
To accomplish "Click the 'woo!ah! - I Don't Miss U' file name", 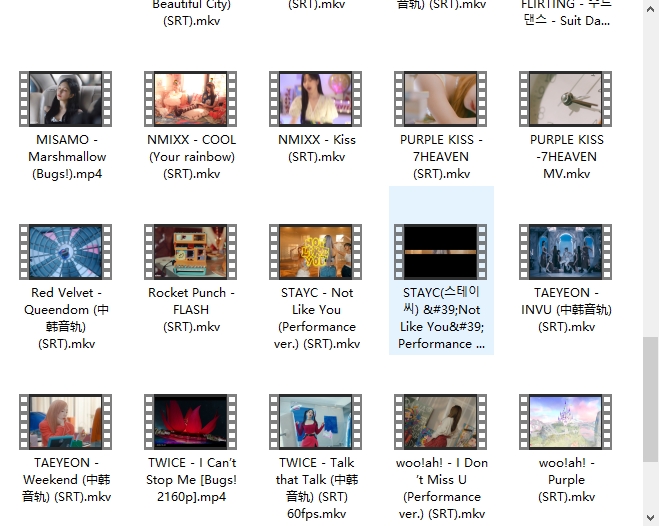I will 442,488.
